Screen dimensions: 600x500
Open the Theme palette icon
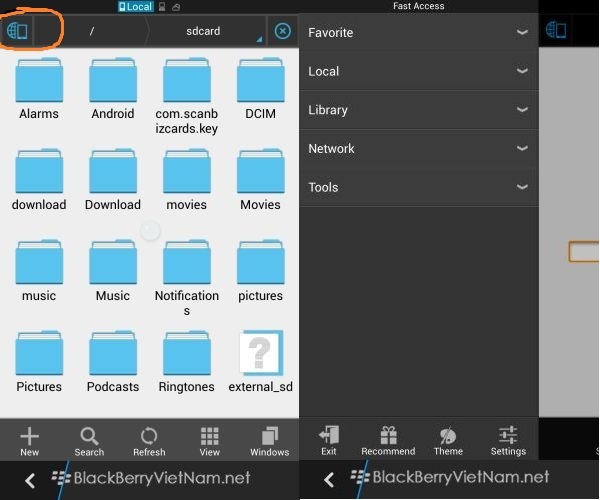448,440
